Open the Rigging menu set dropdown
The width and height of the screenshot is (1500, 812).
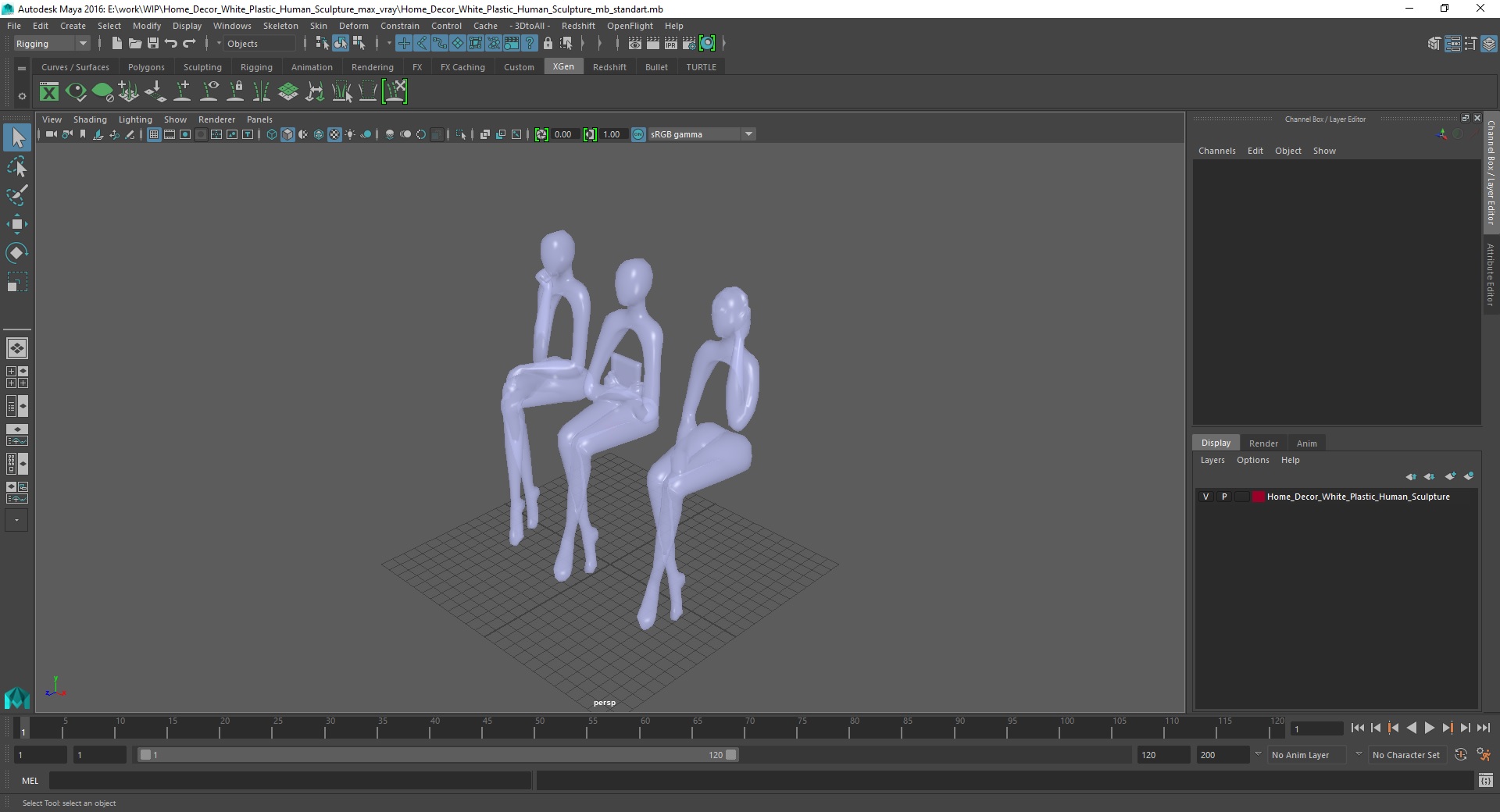[x=52, y=44]
